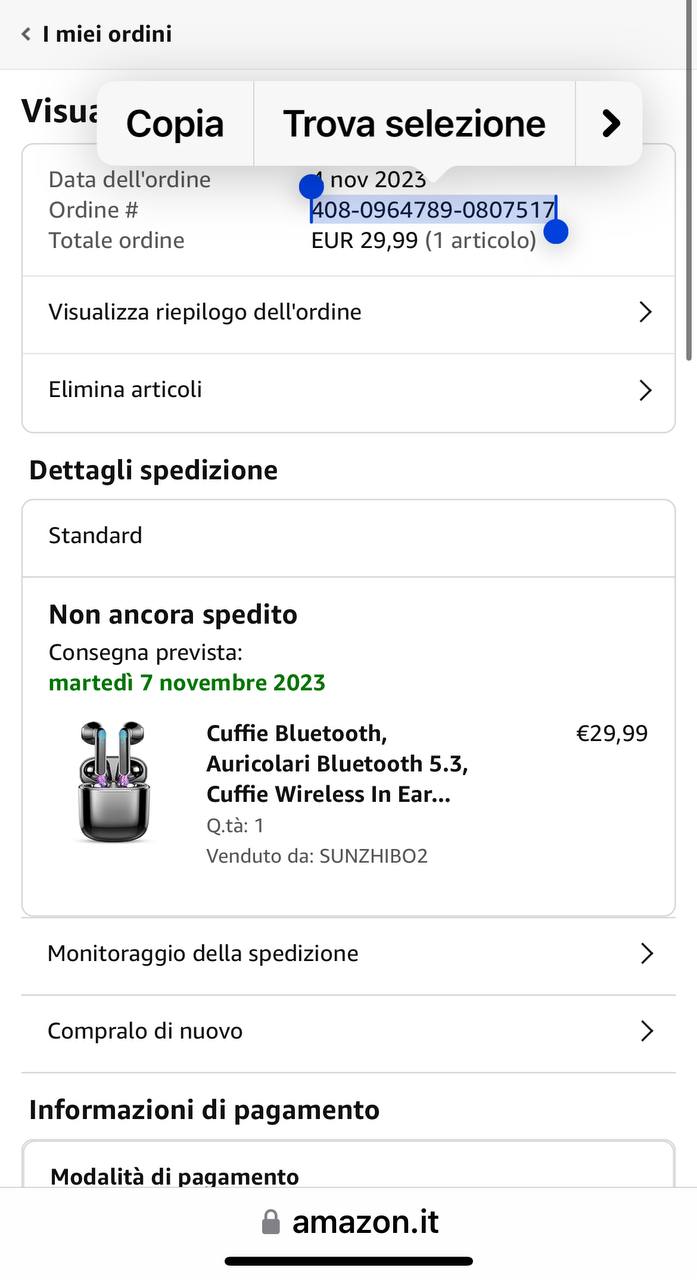The image size is (697, 1280).
Task: Tap the I miei ordini back link
Action: (106, 34)
